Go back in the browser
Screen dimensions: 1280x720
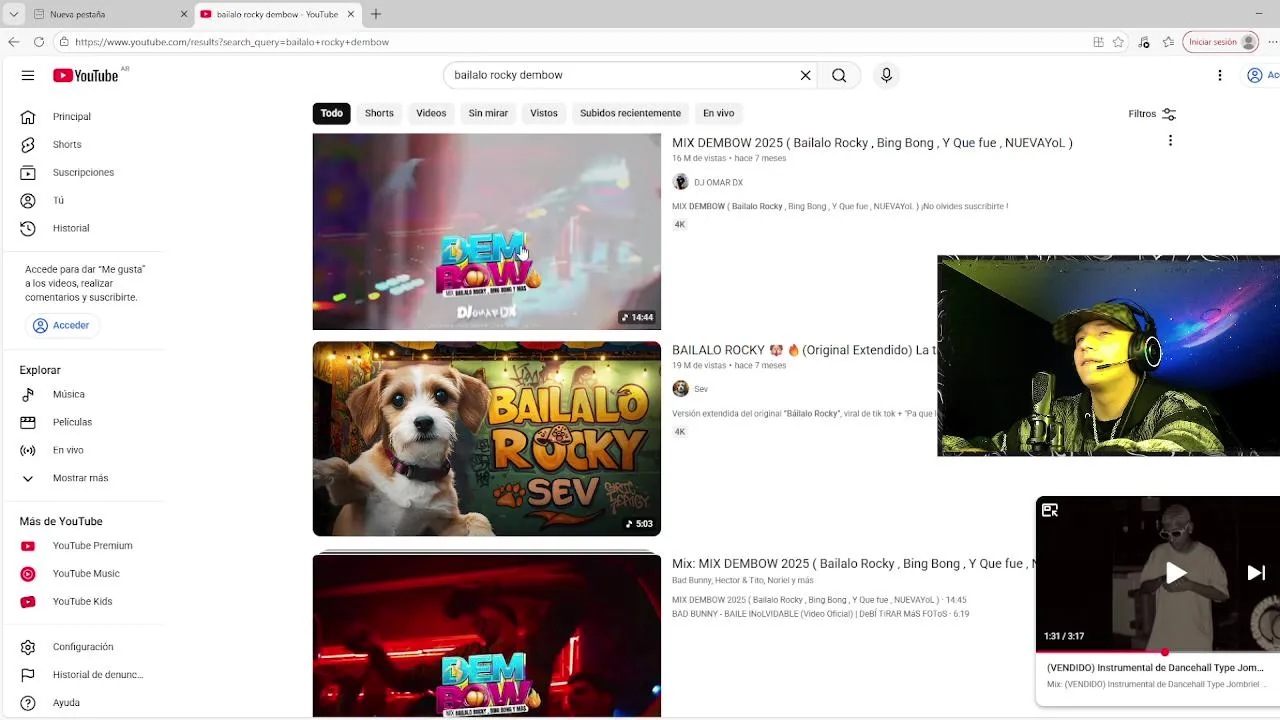[13, 42]
